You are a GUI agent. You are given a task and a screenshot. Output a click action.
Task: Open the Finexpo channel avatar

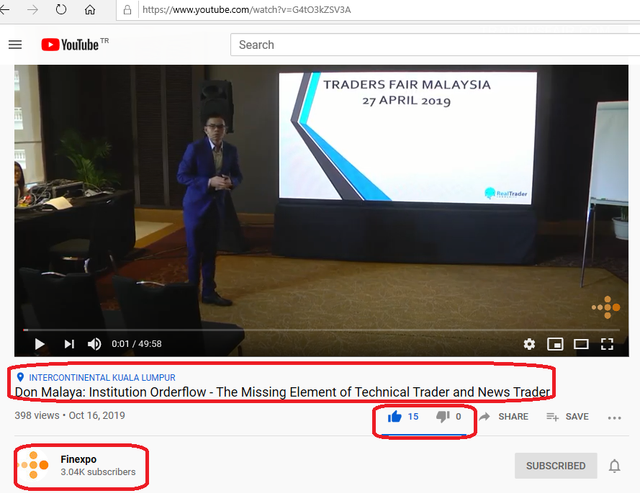pyautogui.click(x=34, y=465)
